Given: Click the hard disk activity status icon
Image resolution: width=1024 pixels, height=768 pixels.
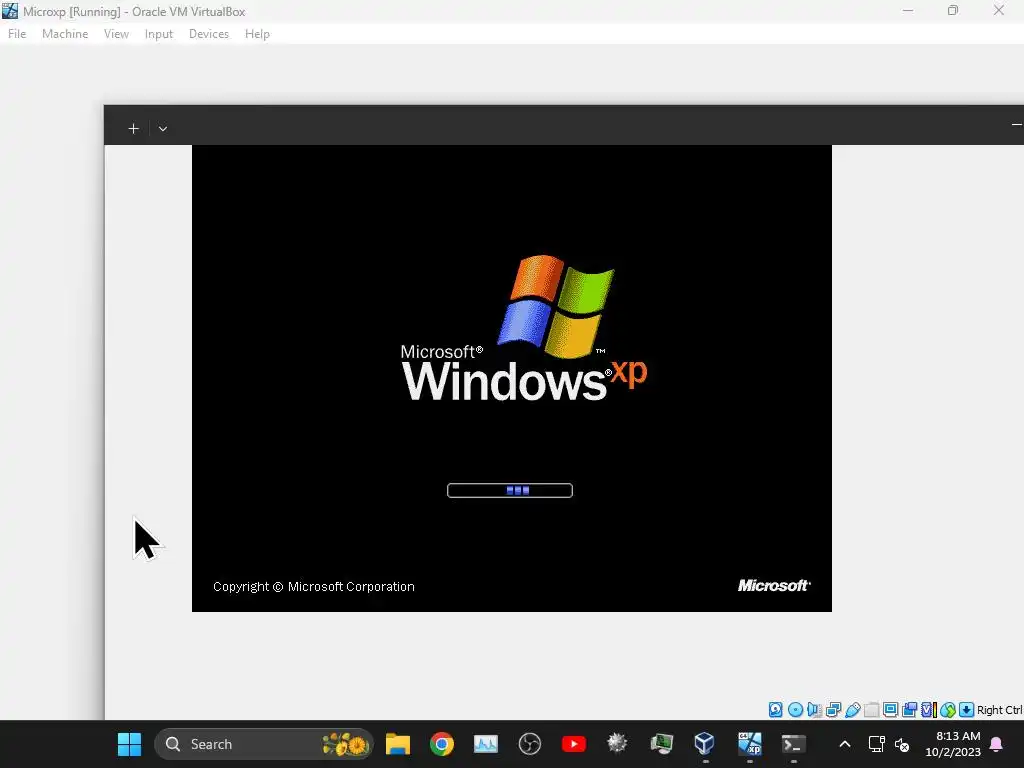Looking at the screenshot, I should point(775,710).
